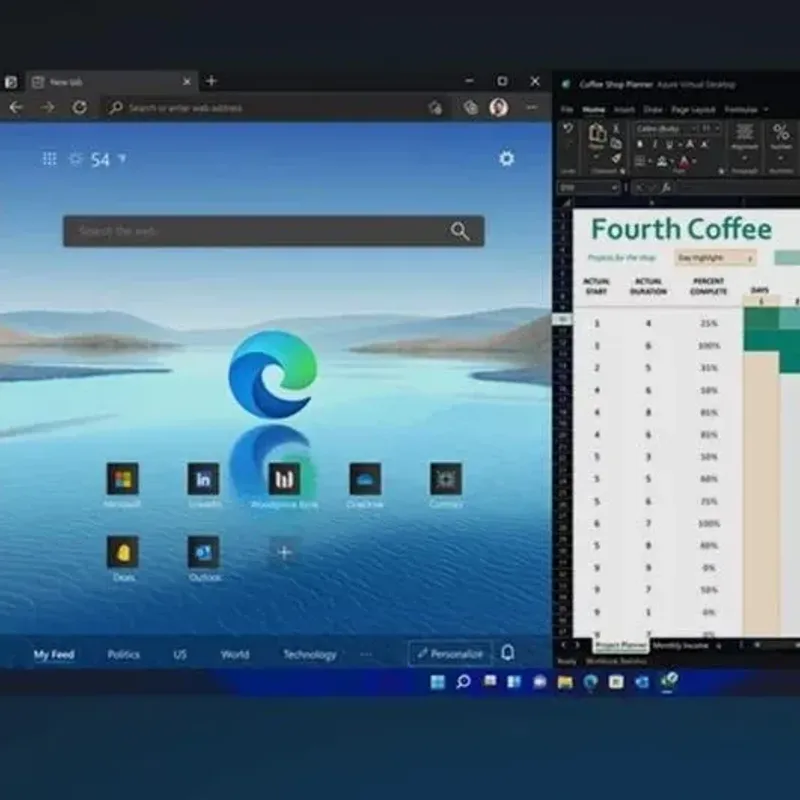
Task: Open the My Feed section
Action: pyautogui.click(x=54, y=655)
